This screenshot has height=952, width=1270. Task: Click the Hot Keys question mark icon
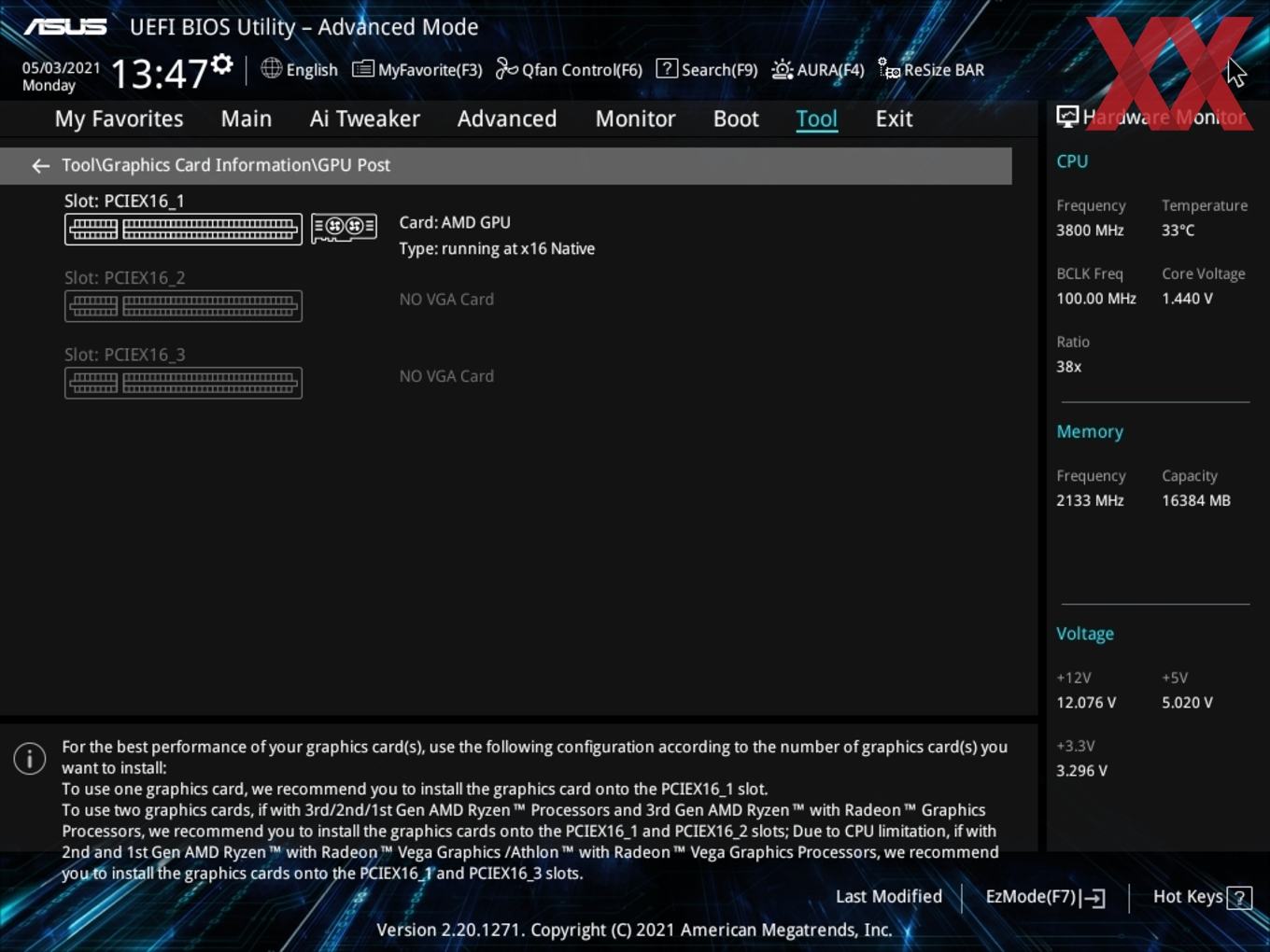1239,898
